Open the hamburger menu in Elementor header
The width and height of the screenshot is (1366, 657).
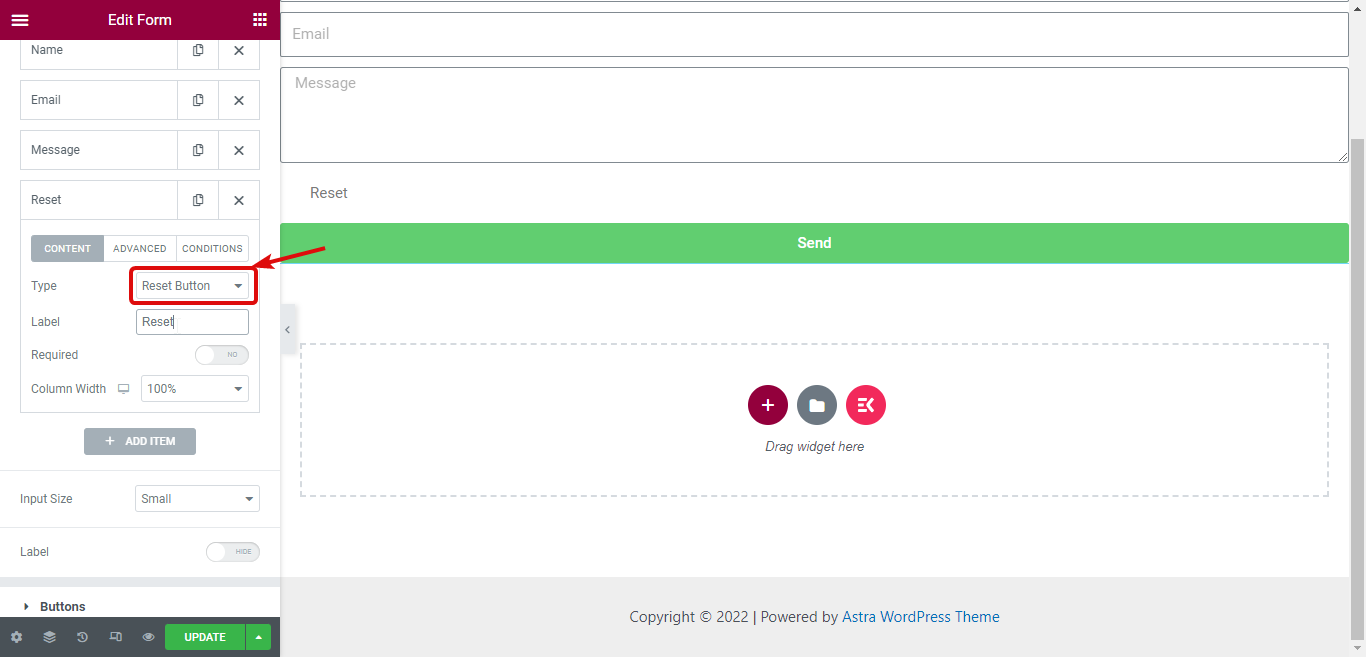[20, 20]
